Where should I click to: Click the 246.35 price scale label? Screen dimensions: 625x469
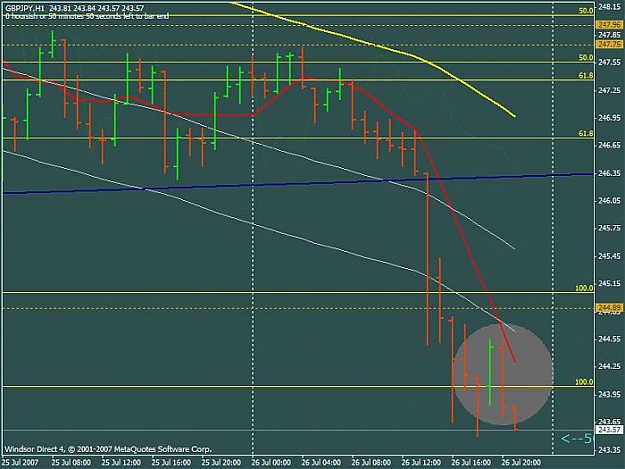tap(609, 173)
